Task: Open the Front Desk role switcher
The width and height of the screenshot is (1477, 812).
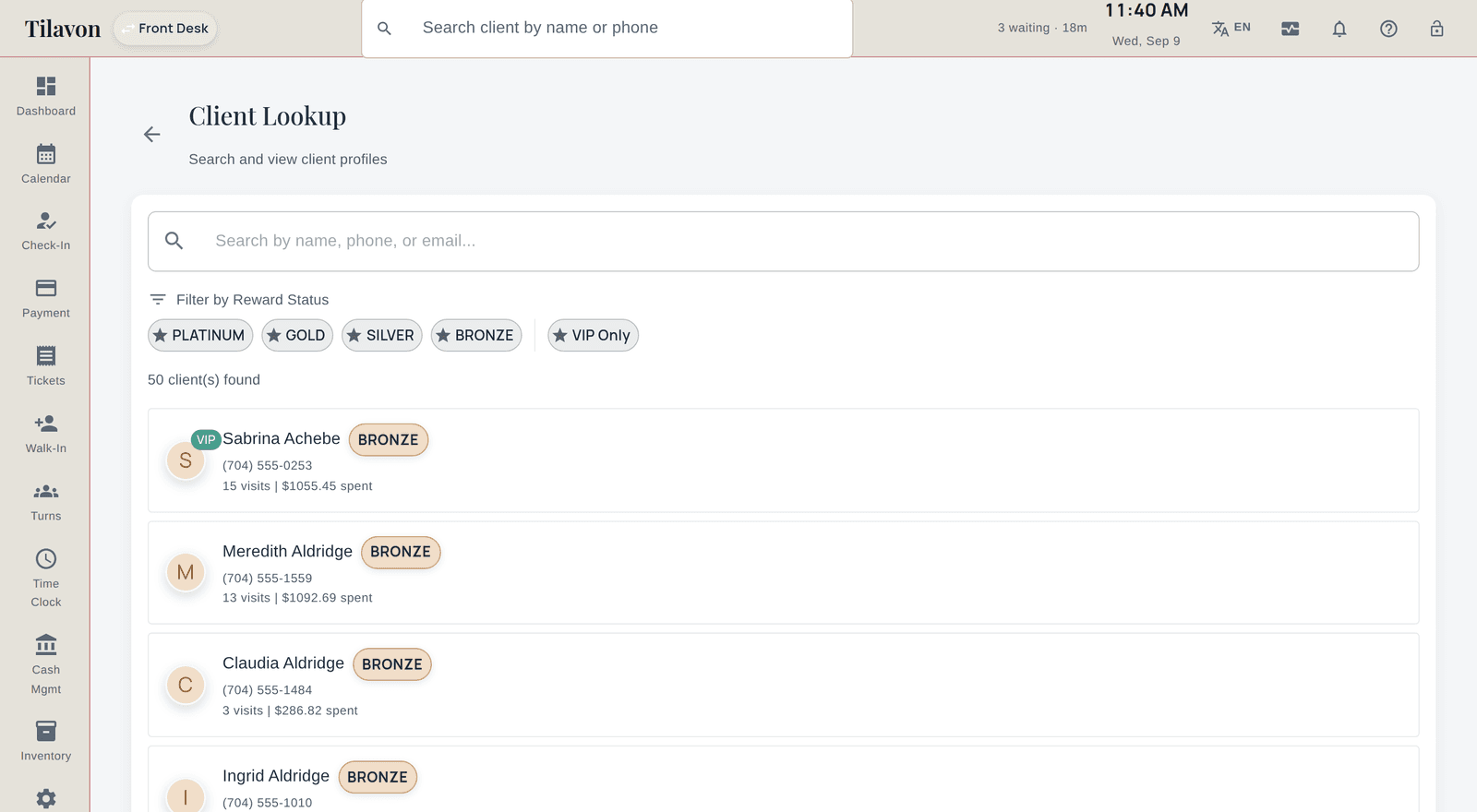Action: coord(165,29)
